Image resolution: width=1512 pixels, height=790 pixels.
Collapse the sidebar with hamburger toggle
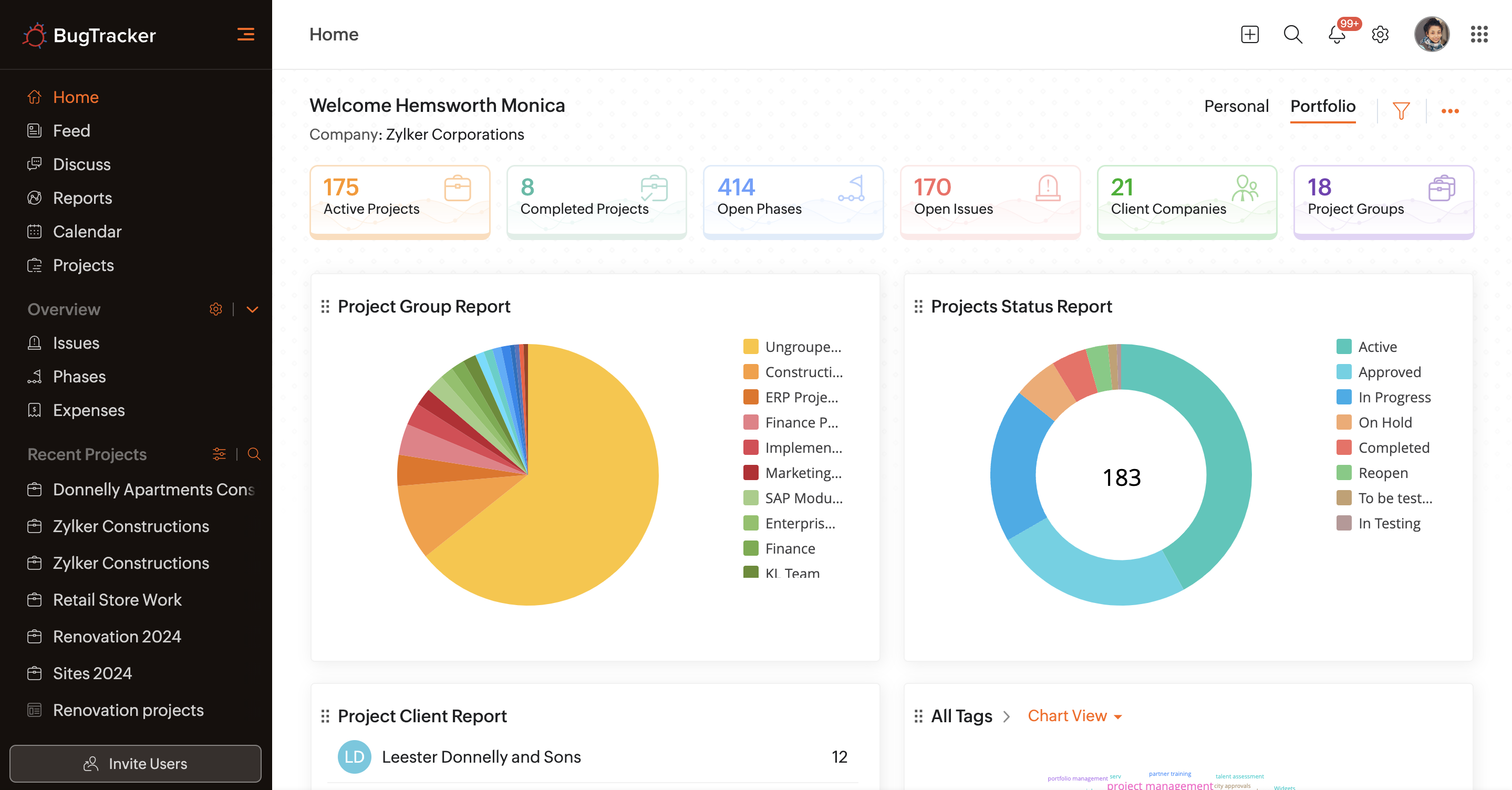point(245,35)
